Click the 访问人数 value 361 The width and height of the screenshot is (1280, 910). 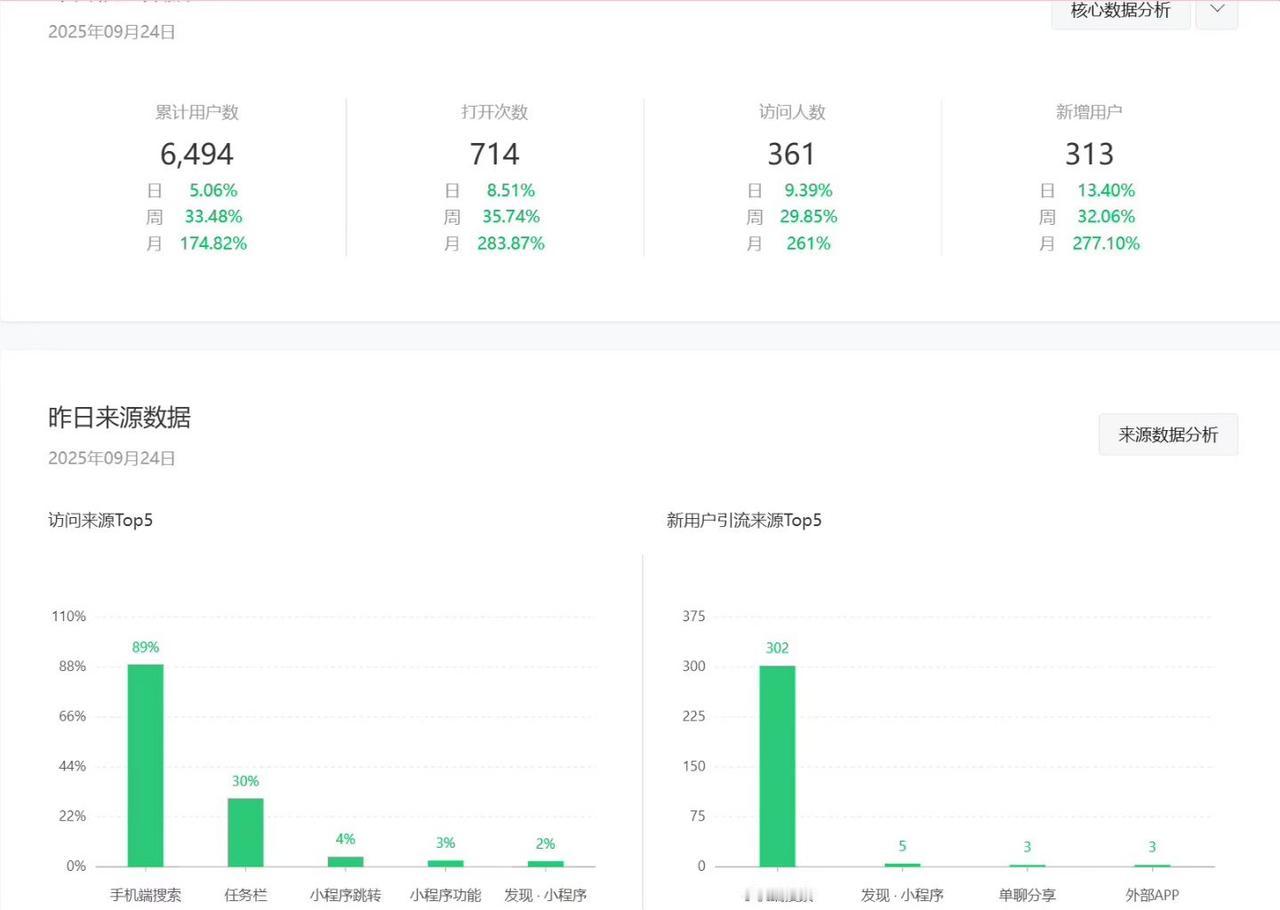(792, 154)
